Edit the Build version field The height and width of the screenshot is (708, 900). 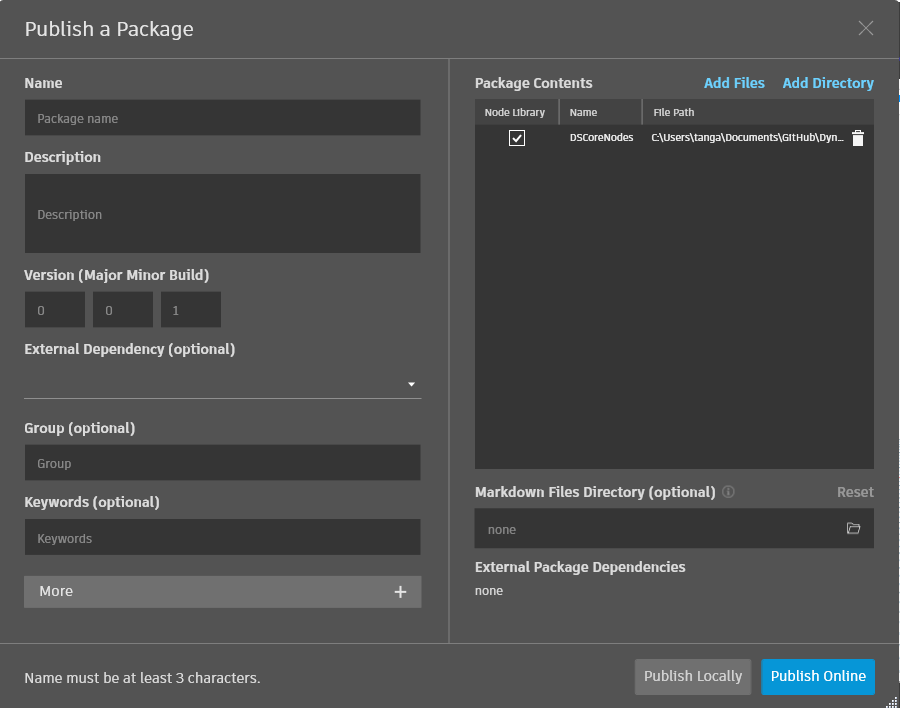191,310
